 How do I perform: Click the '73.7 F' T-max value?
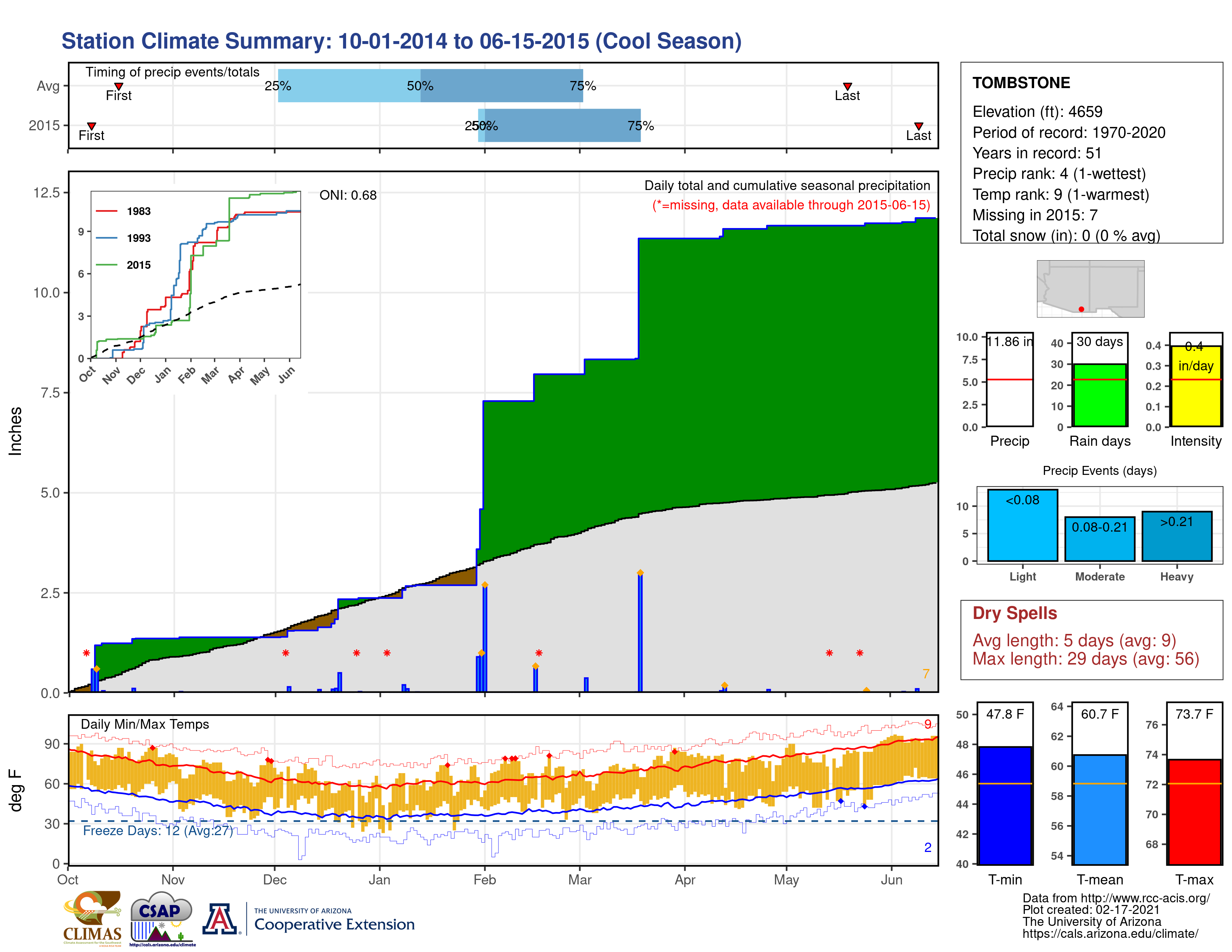tap(1194, 714)
